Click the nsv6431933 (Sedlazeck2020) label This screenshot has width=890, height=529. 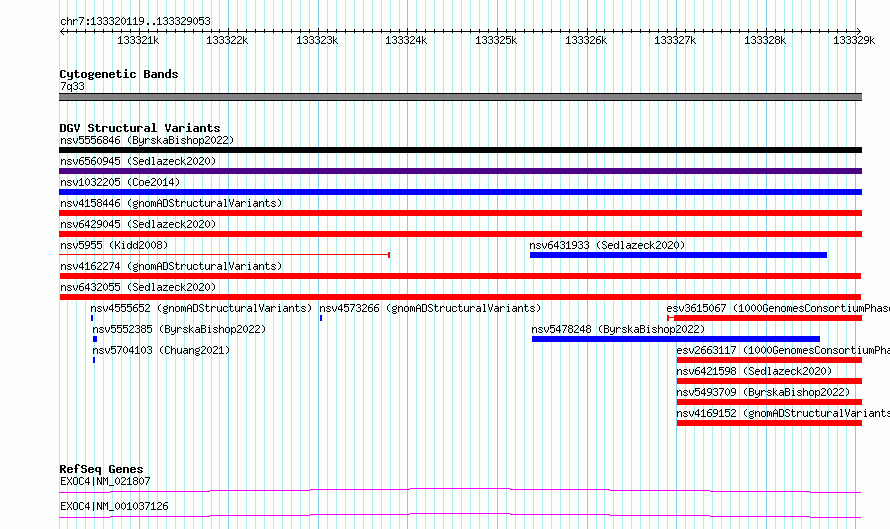pos(607,245)
